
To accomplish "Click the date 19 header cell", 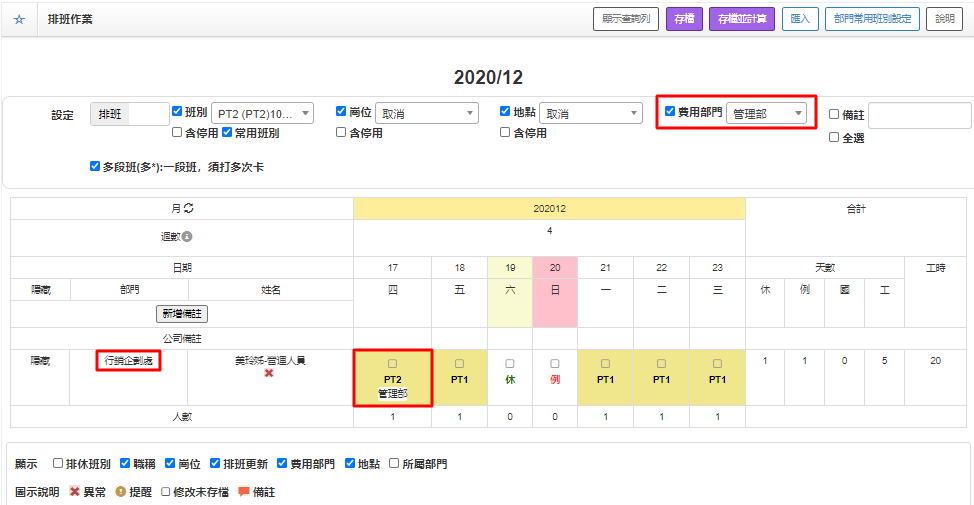I will click(510, 268).
